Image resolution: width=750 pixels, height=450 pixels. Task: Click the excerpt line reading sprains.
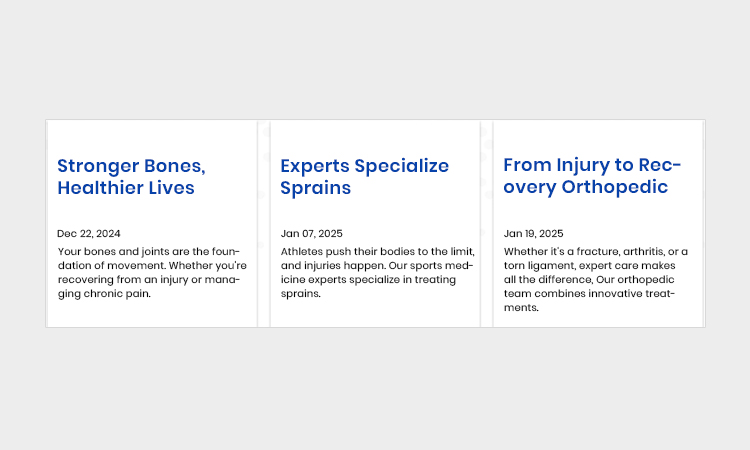point(300,294)
